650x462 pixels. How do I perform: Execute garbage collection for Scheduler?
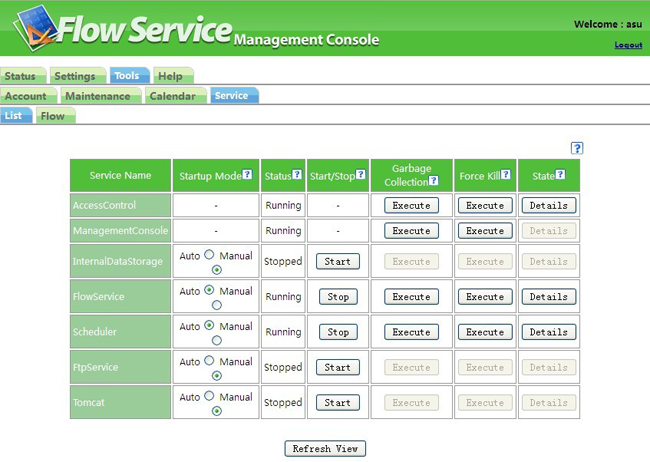pos(411,332)
